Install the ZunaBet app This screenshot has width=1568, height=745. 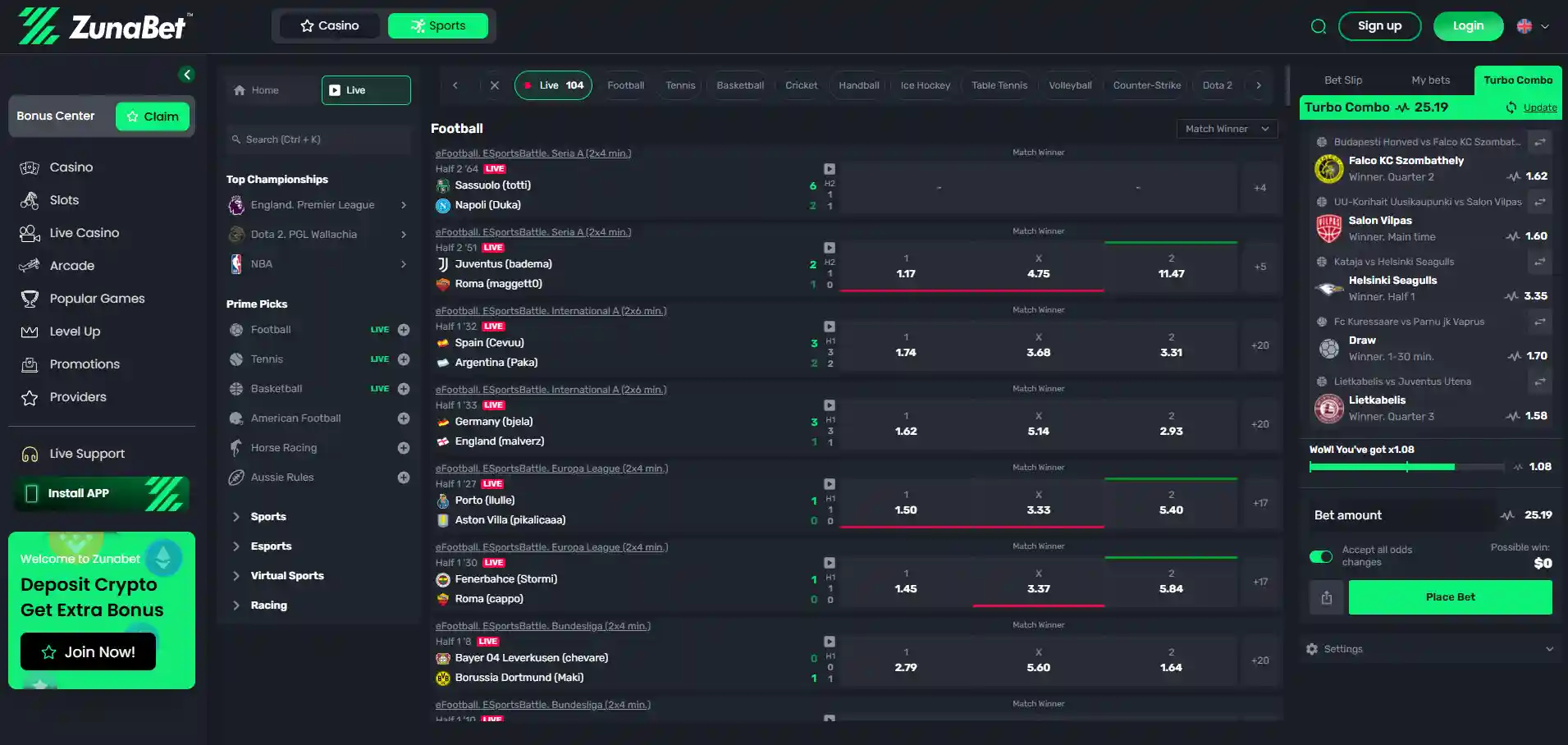click(x=102, y=494)
